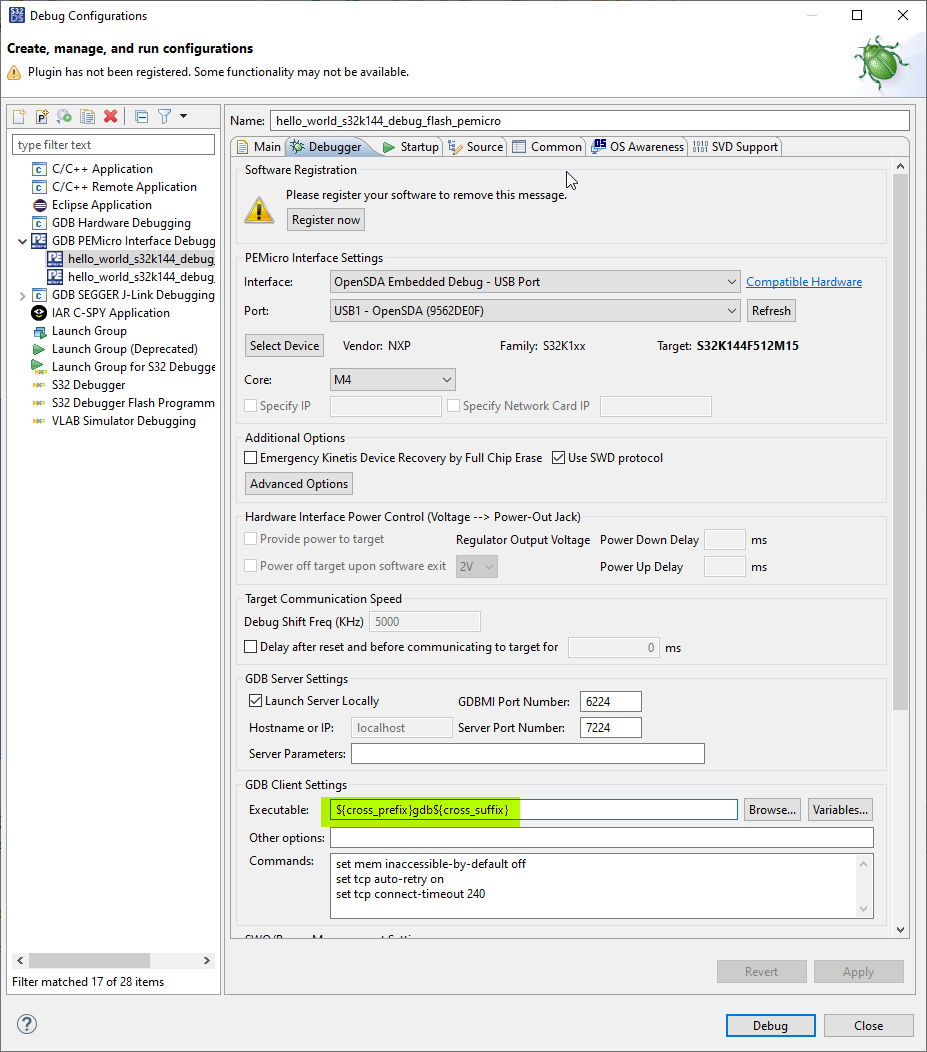927x1052 pixels.
Task: Collapse the GDB PEMicro Interface Debugging group
Action: pyautogui.click(x=22, y=240)
